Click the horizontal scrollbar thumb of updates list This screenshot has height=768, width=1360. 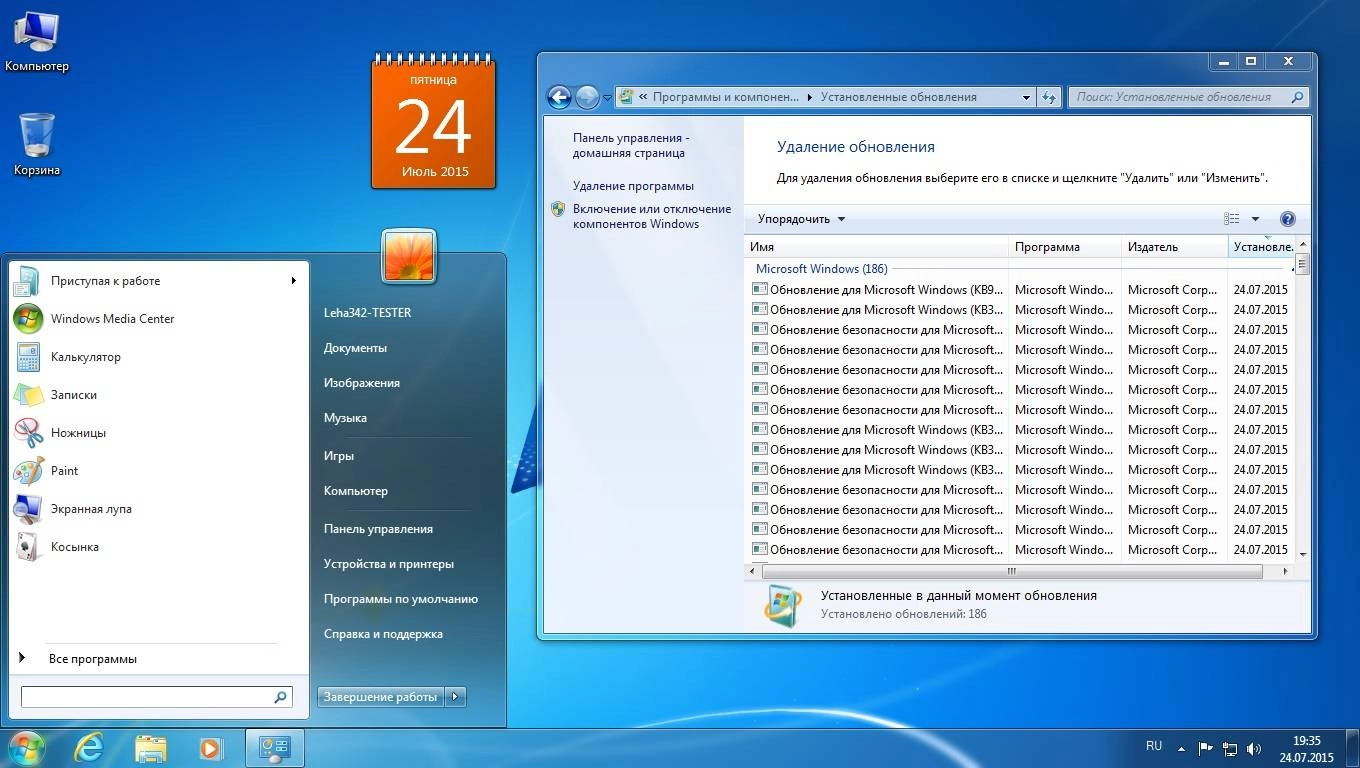(1011, 572)
